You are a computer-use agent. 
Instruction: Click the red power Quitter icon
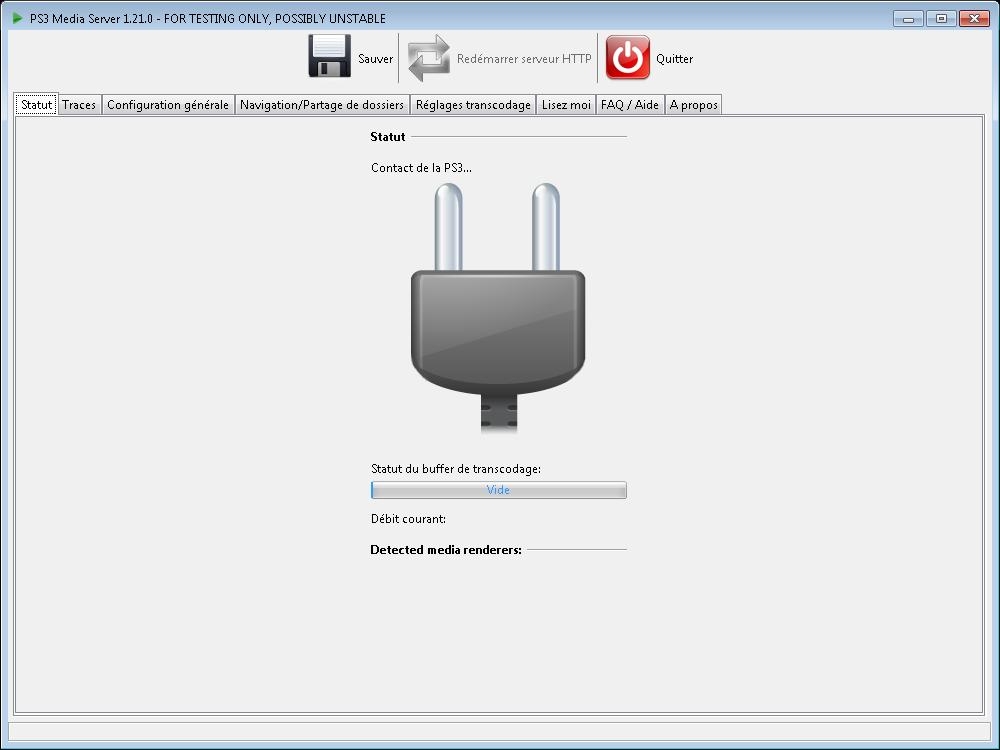pos(628,57)
